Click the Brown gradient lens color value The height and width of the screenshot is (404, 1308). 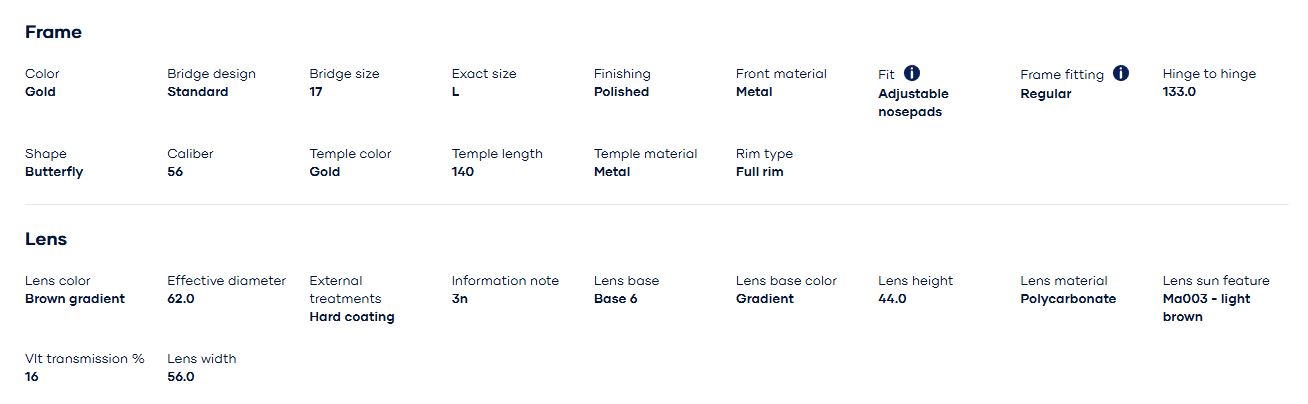click(75, 299)
